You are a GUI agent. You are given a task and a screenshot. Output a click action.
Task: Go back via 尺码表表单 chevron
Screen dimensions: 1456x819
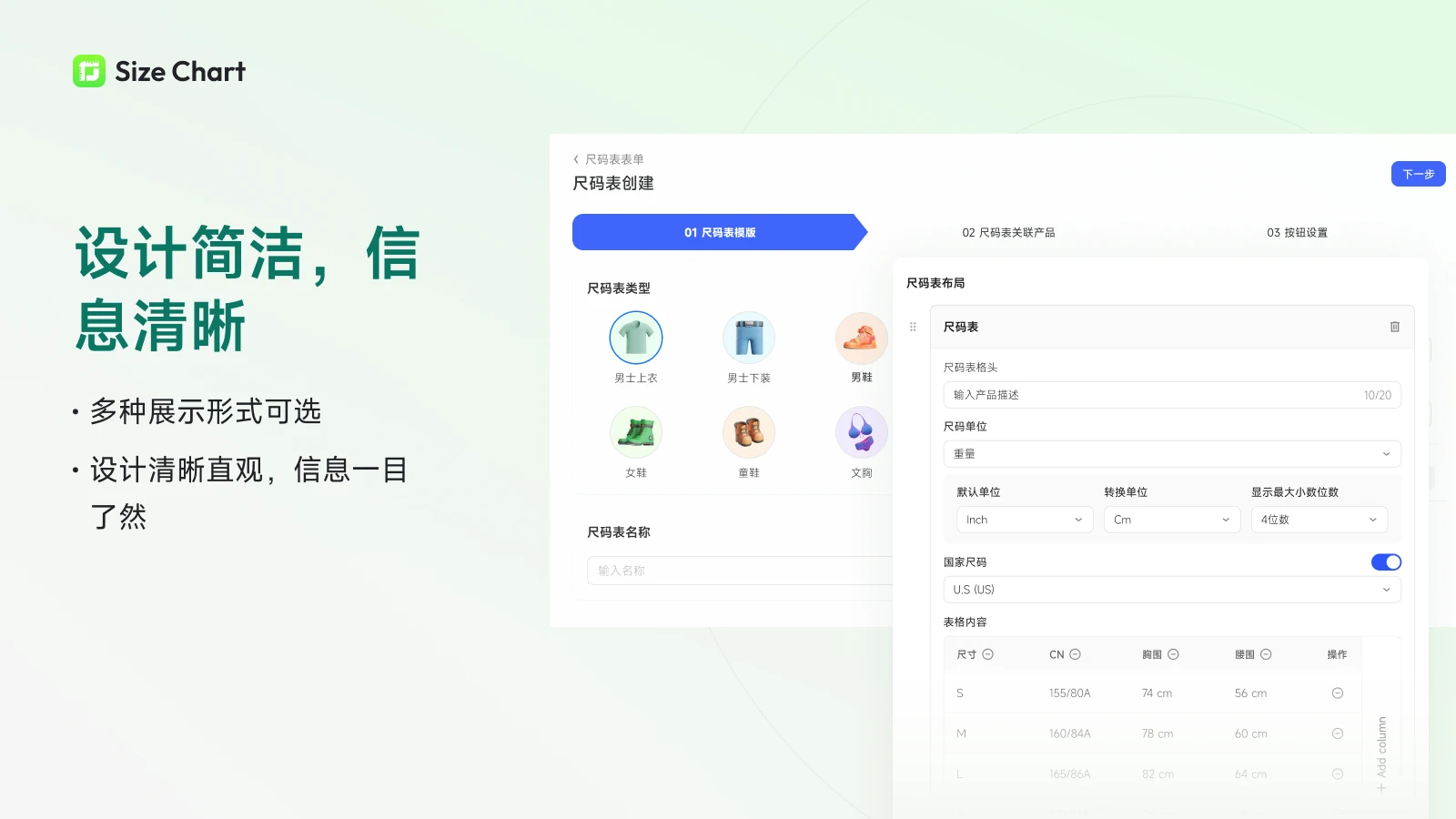click(576, 159)
